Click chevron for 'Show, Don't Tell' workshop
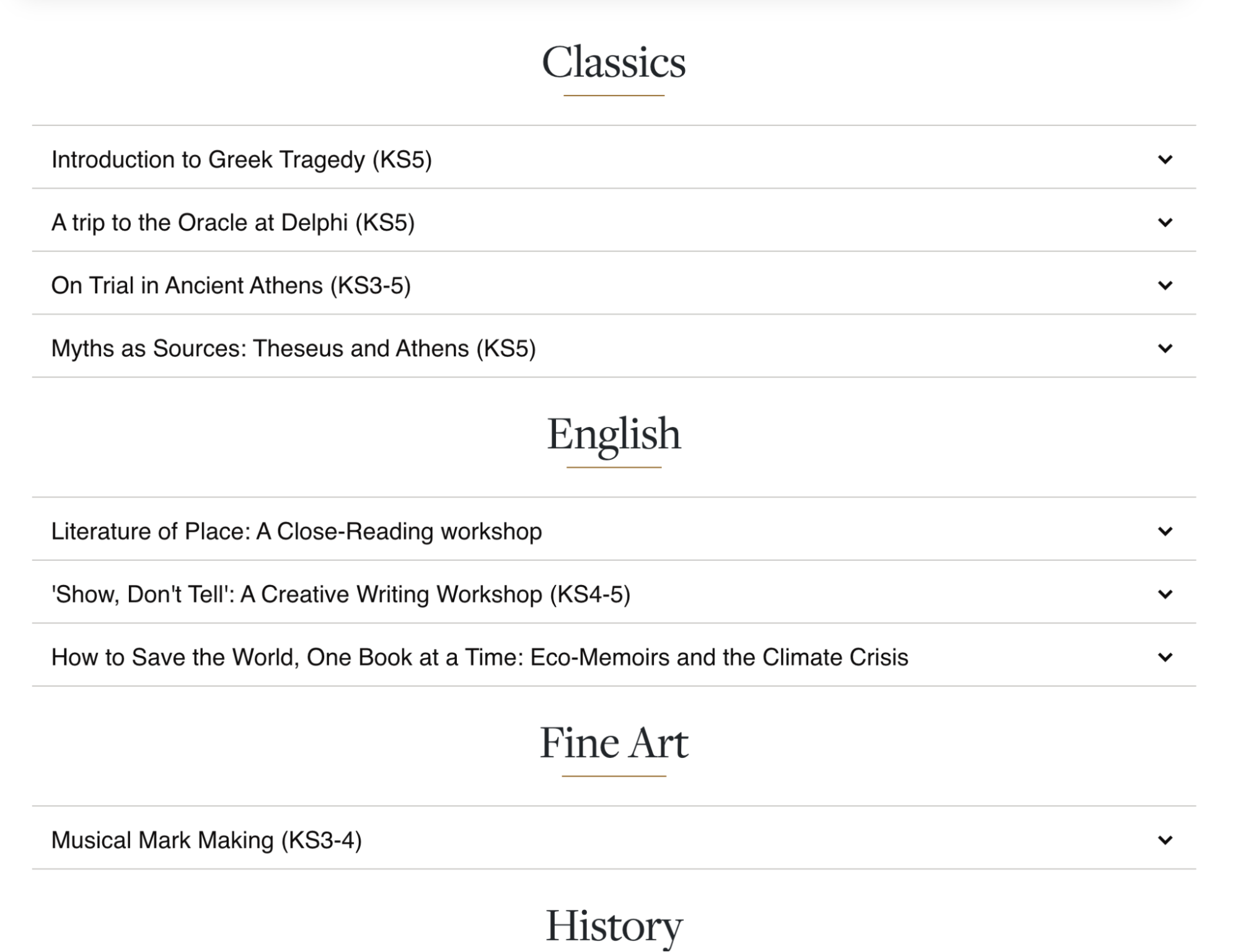The height and width of the screenshot is (952, 1239). coord(1165,594)
